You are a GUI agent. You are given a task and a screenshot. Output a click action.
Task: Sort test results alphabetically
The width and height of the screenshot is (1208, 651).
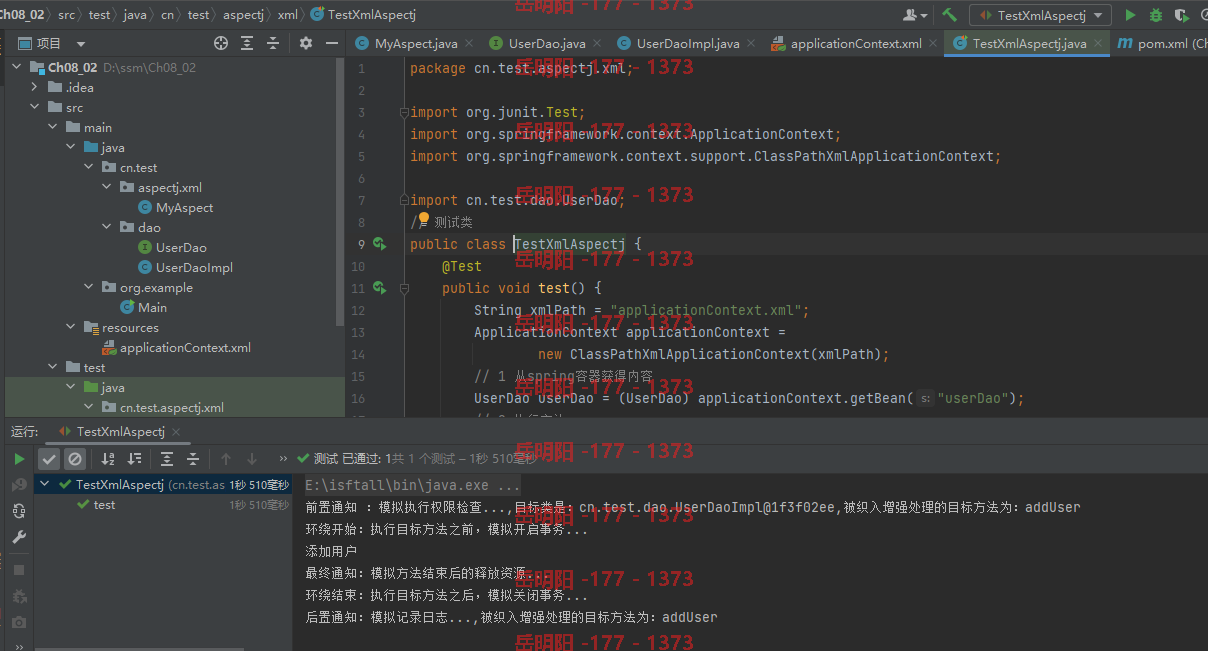[x=109, y=459]
